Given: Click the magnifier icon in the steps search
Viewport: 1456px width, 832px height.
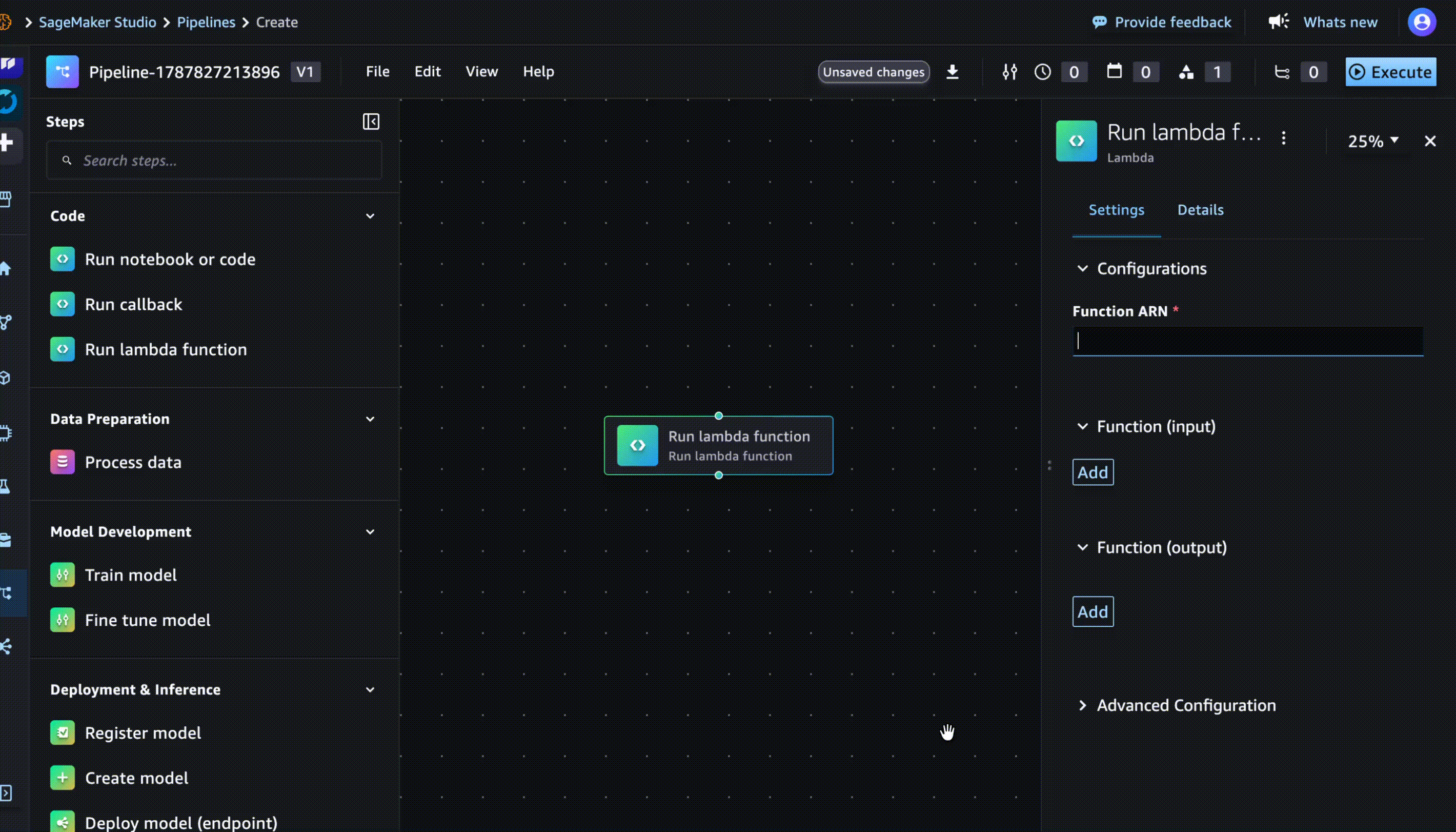Looking at the screenshot, I should [67, 161].
